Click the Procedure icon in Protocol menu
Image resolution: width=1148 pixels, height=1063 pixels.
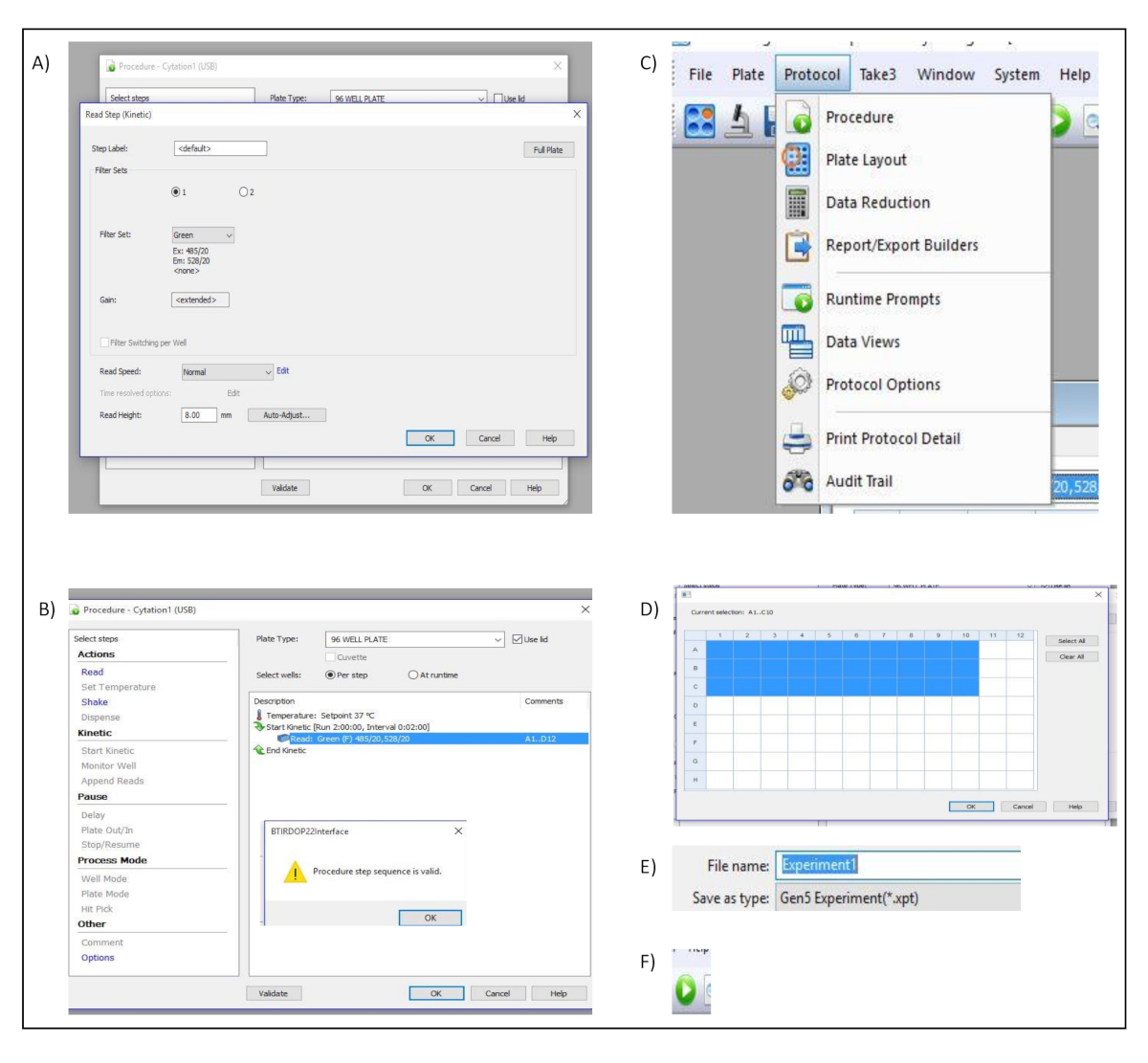point(798,117)
